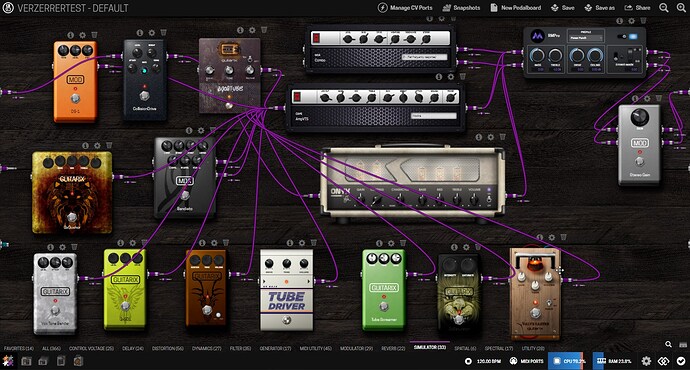
Task: Adjust the Onyx amp Volume knob
Action: [x=474, y=199]
